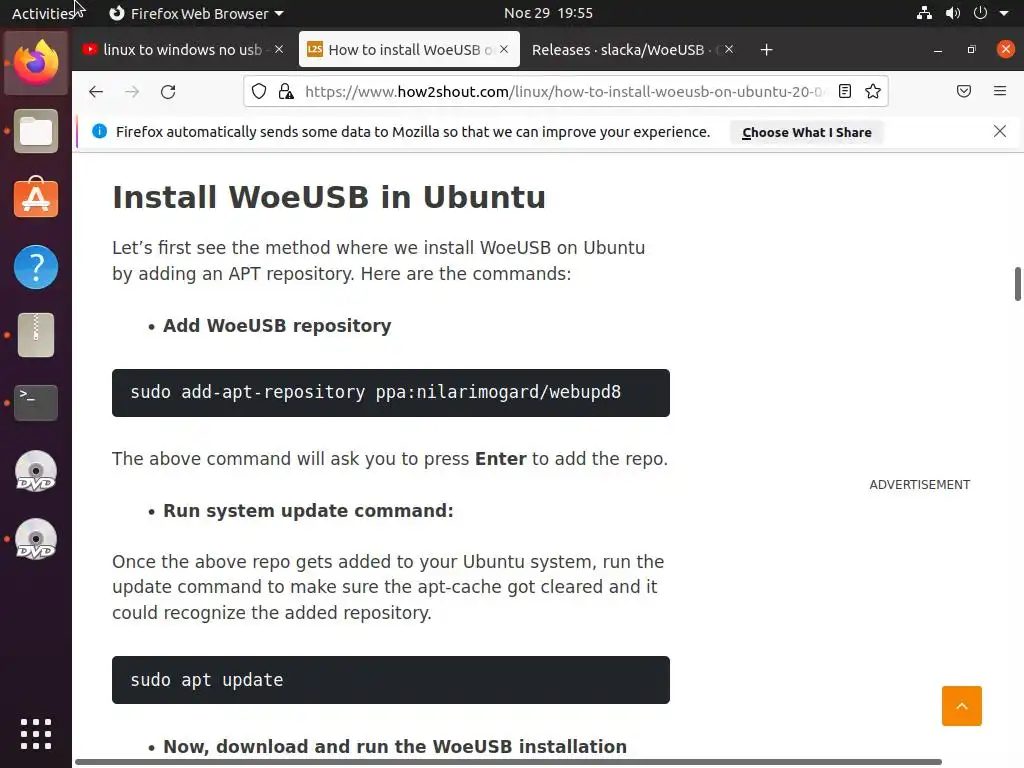This screenshot has width=1024, height=768.
Task: Open the volume icon in top bar
Action: click(x=953, y=13)
